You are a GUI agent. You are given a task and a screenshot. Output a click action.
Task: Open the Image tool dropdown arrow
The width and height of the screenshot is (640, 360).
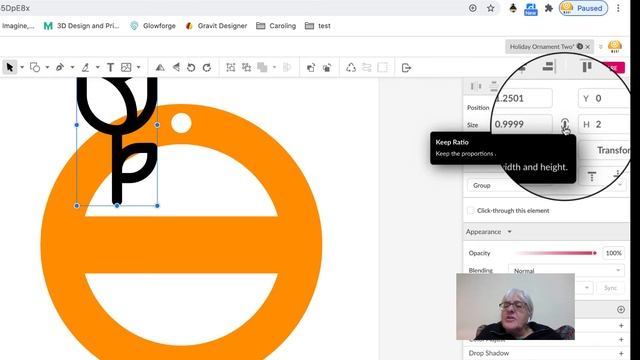(x=138, y=67)
